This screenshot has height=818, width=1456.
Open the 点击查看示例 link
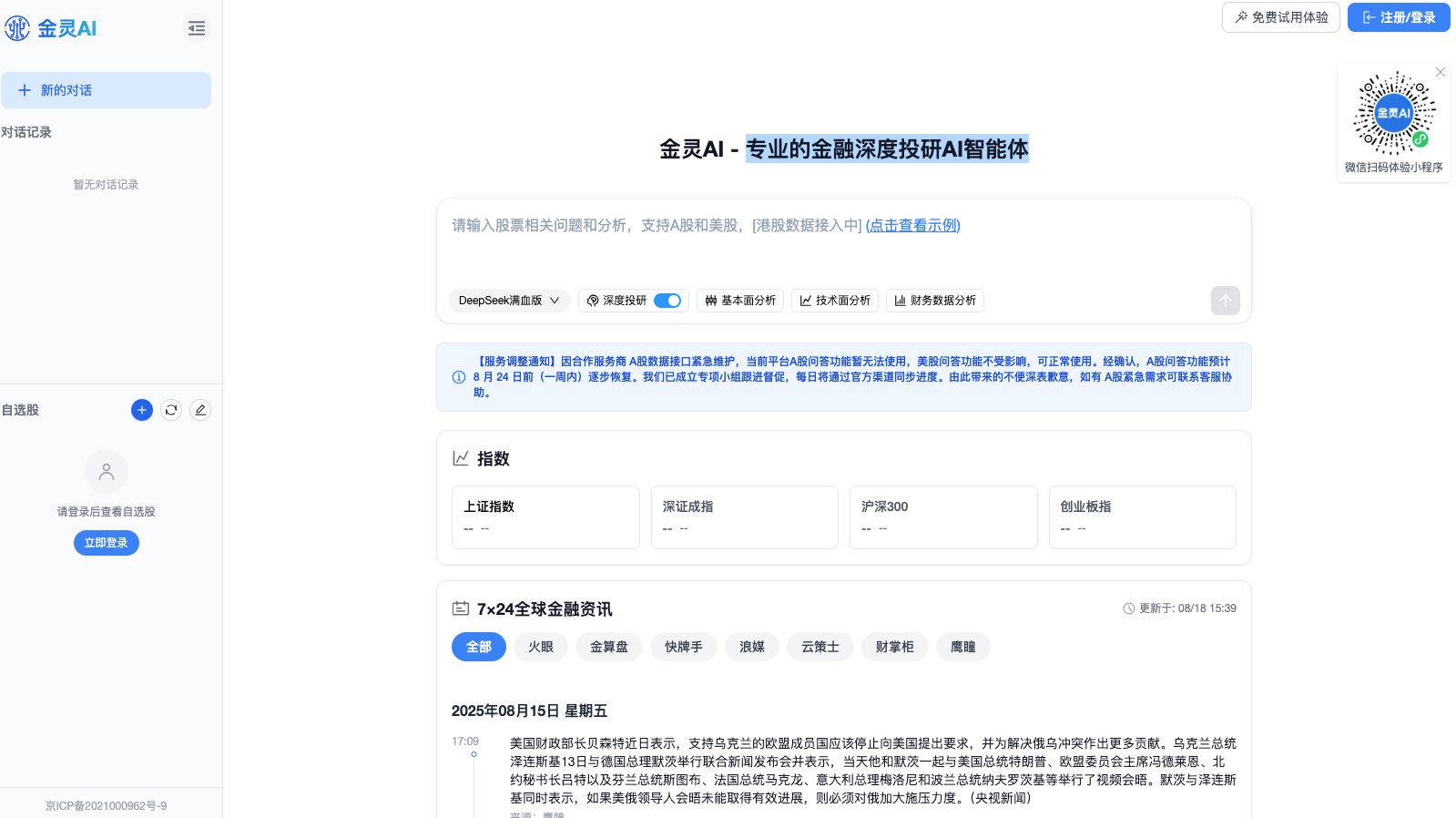pyautogui.click(x=912, y=225)
